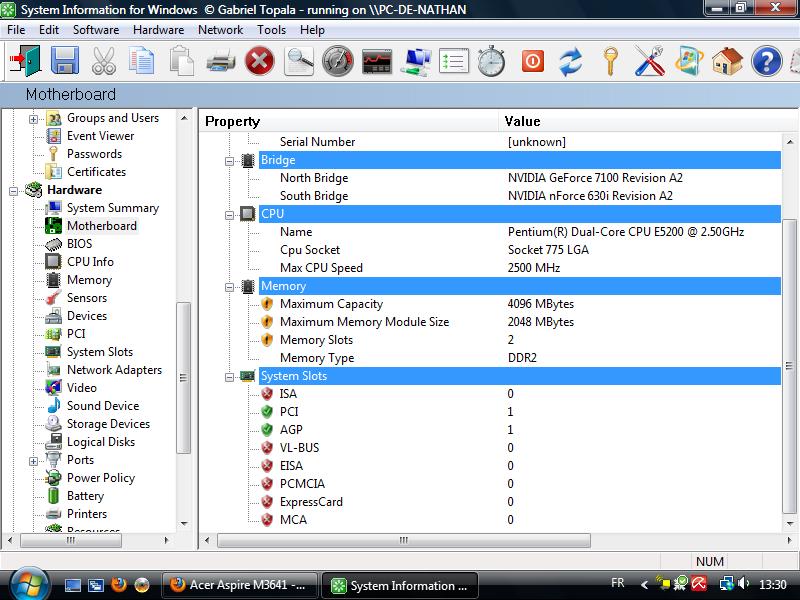Click the property list scroll down arrow
Viewport: 800px width, 600px height.
pos(790,523)
